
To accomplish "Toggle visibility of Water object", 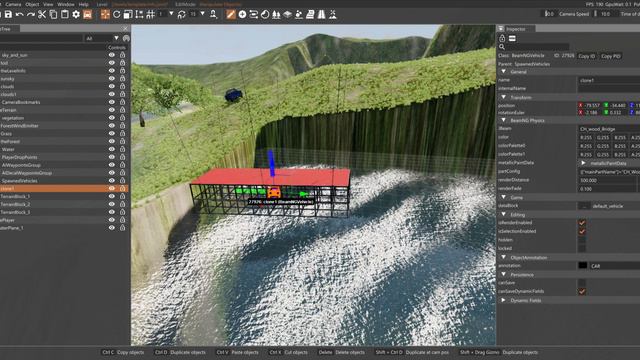I will click(x=112, y=149).
